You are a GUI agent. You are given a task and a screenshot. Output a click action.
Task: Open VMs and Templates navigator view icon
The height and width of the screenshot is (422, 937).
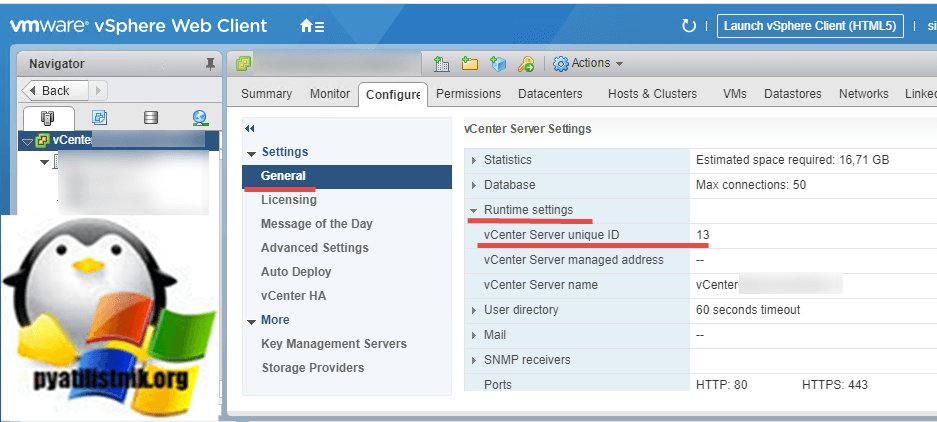click(x=99, y=118)
